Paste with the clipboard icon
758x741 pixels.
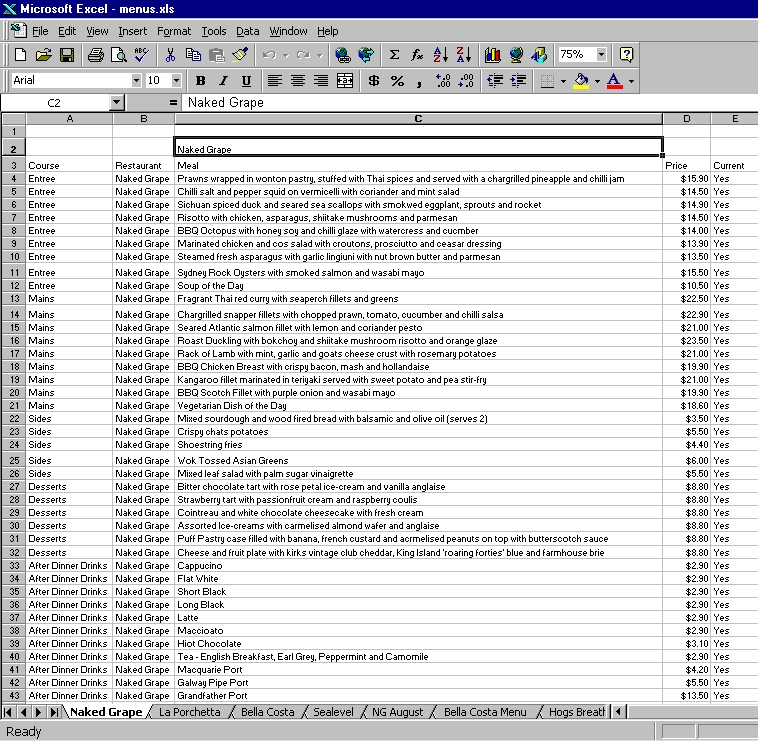click(217, 55)
